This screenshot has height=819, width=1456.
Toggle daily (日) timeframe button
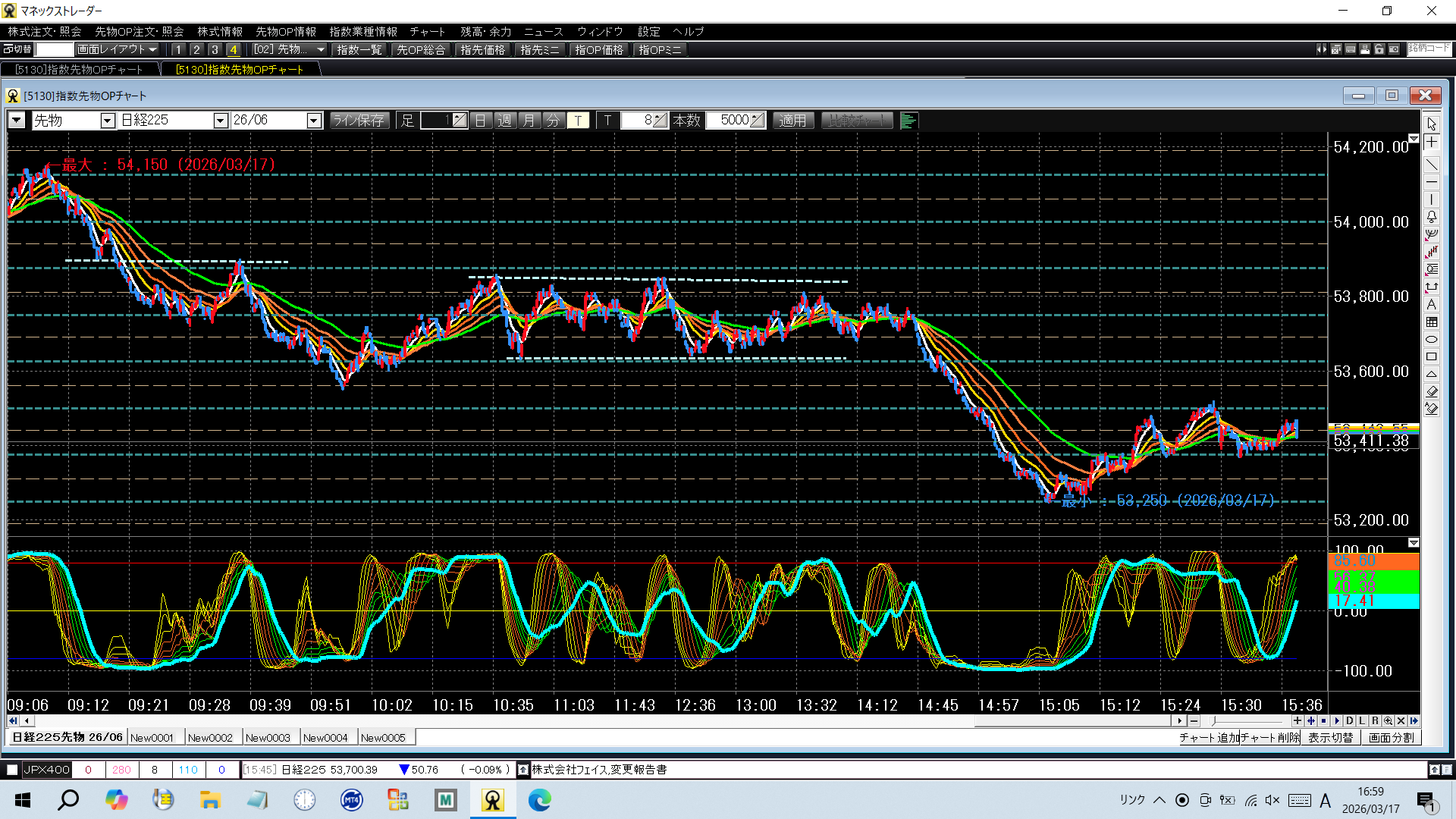pos(481,121)
